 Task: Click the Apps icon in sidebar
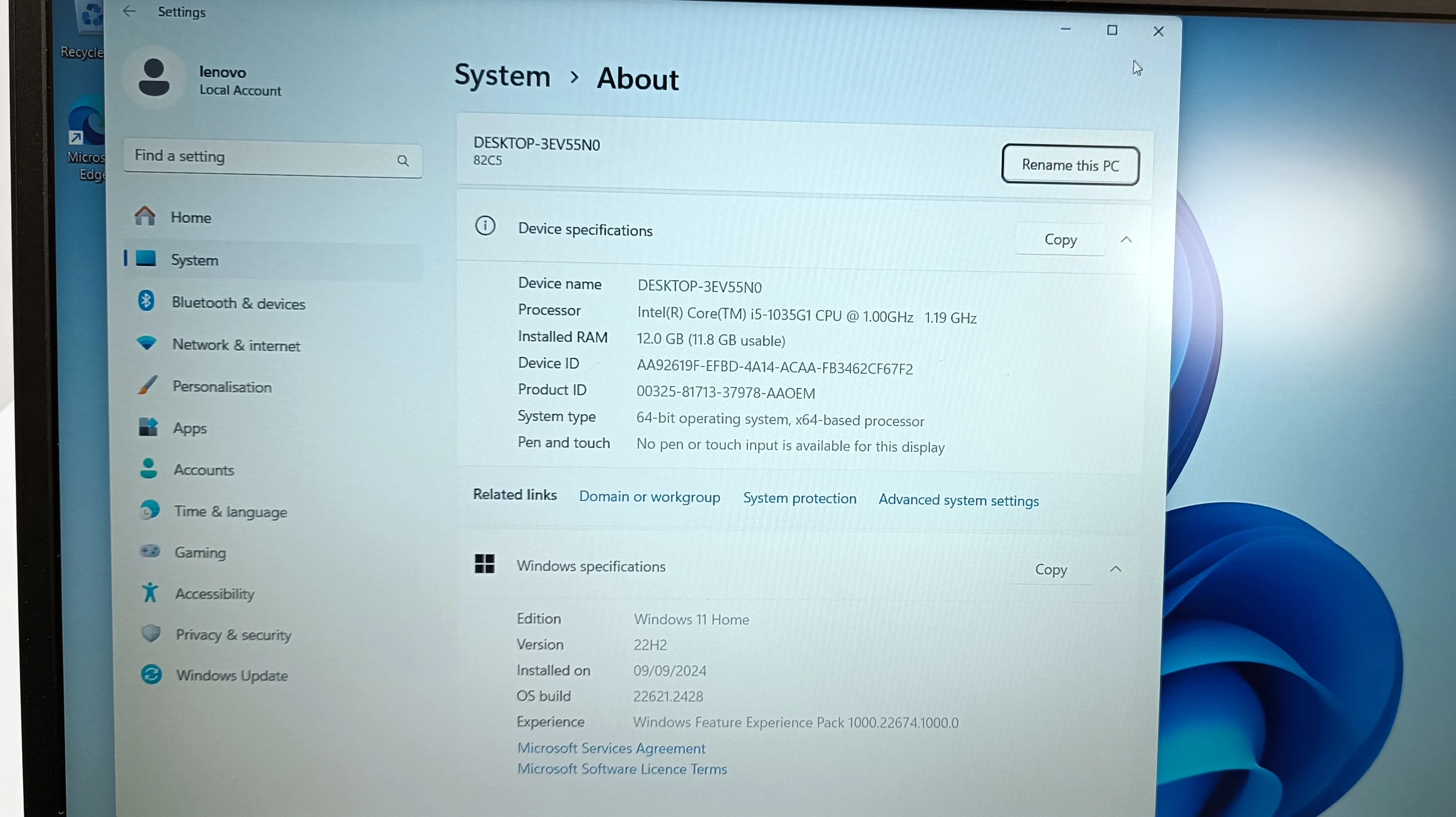[149, 427]
